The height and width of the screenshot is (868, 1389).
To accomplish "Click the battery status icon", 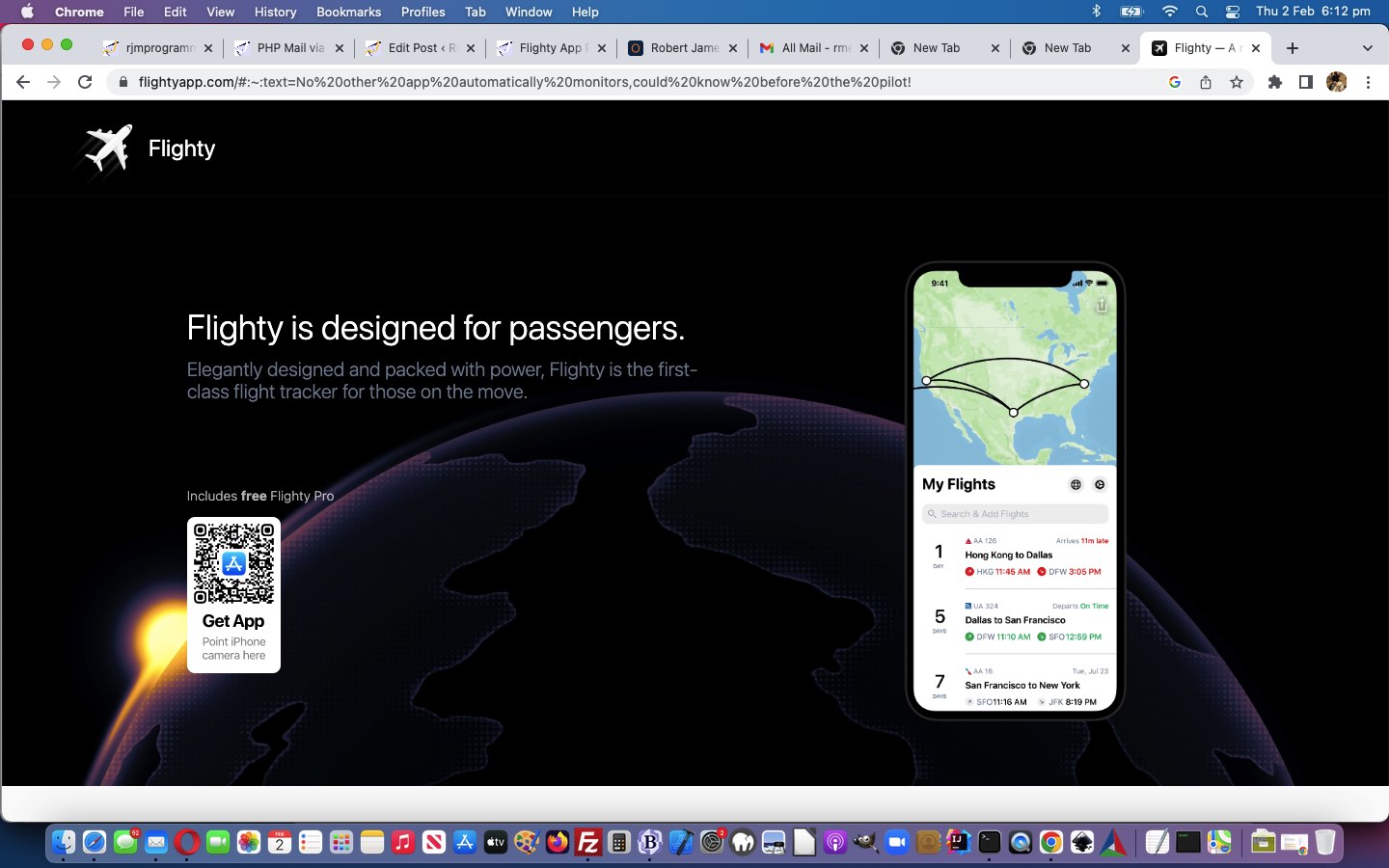I will point(1131,12).
